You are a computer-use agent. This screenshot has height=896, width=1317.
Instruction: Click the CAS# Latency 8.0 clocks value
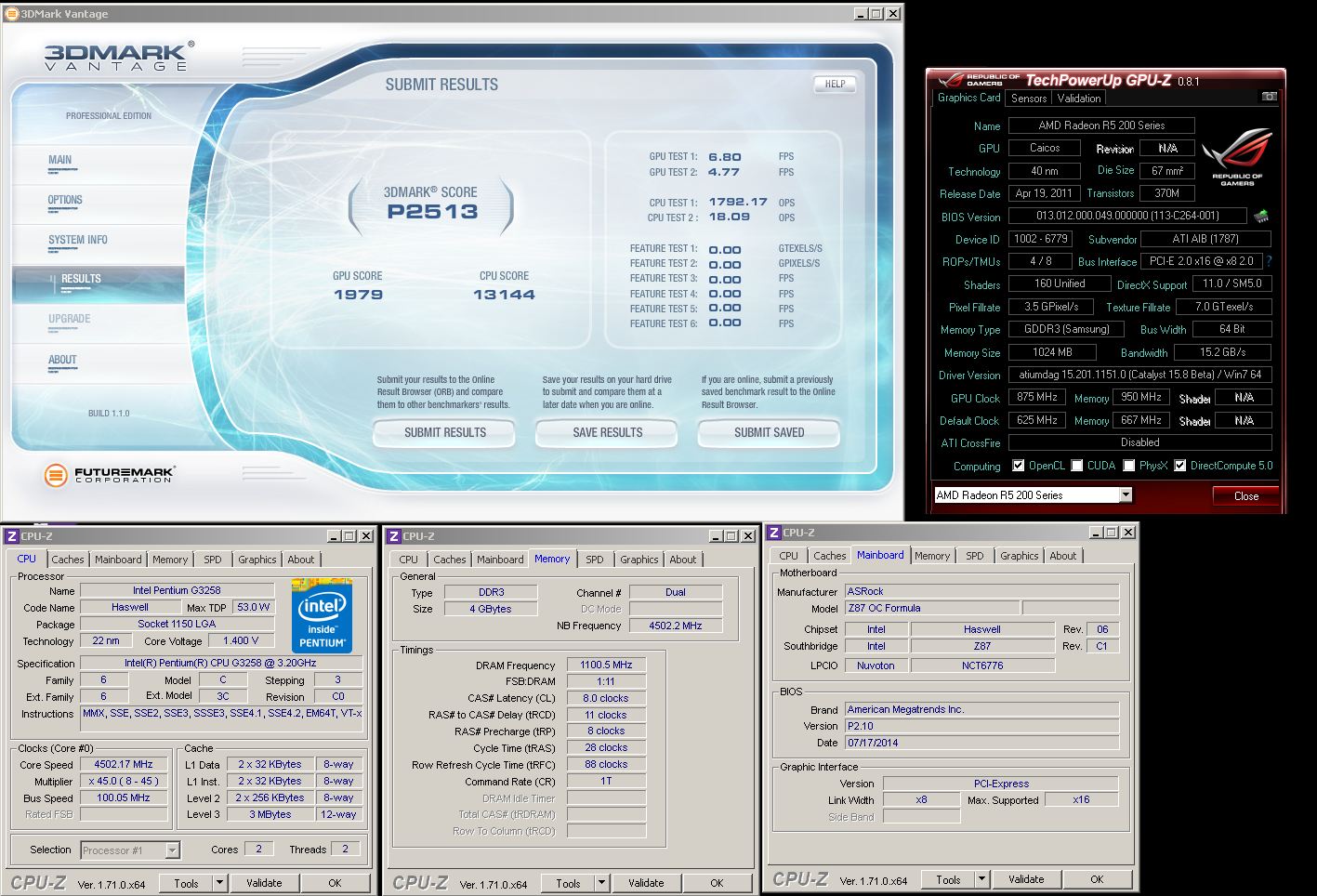tap(606, 698)
